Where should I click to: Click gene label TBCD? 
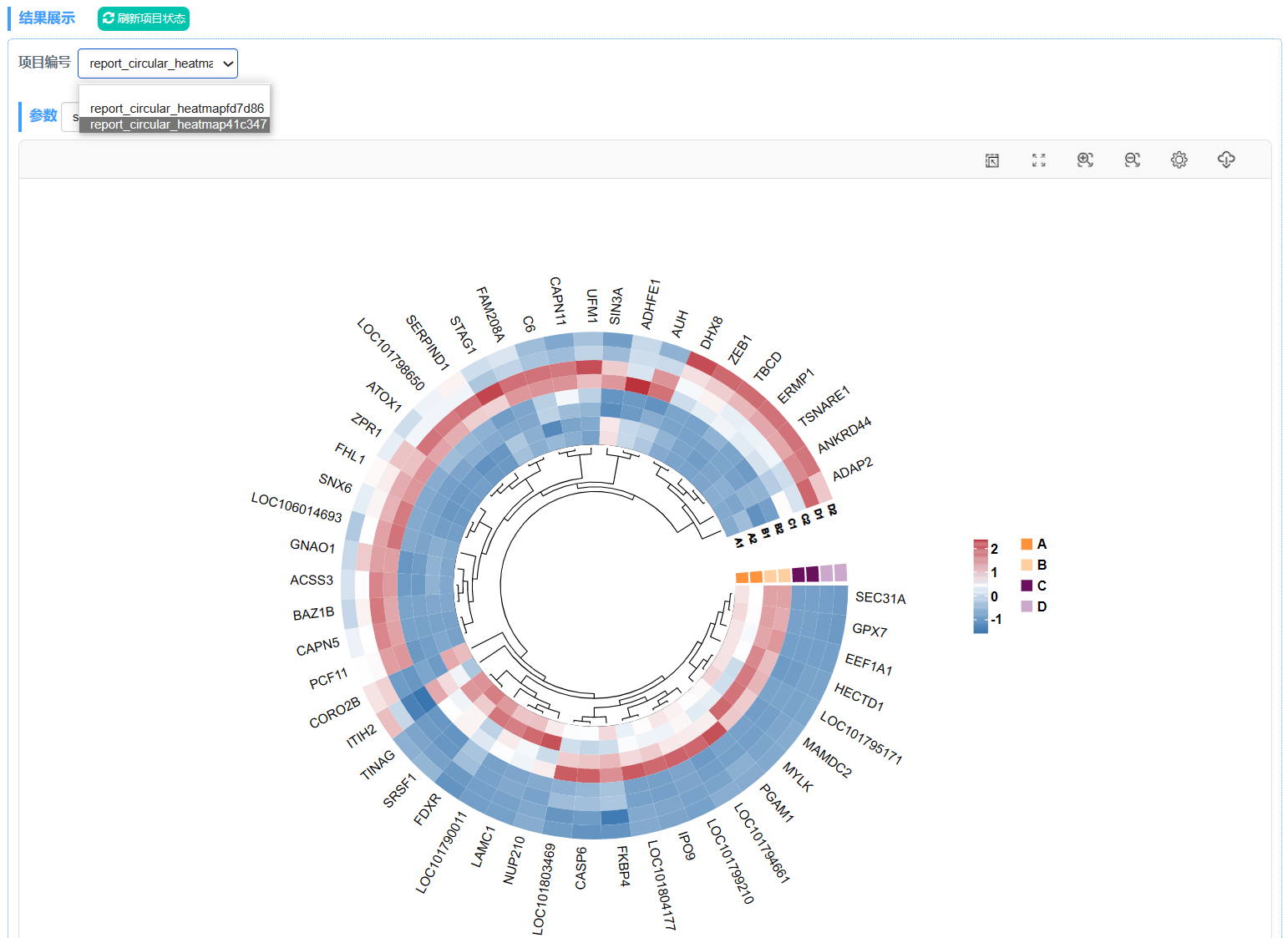768,367
